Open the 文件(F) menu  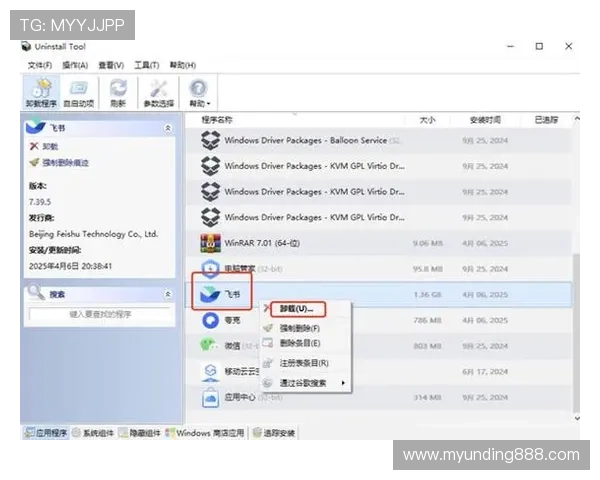(40, 65)
